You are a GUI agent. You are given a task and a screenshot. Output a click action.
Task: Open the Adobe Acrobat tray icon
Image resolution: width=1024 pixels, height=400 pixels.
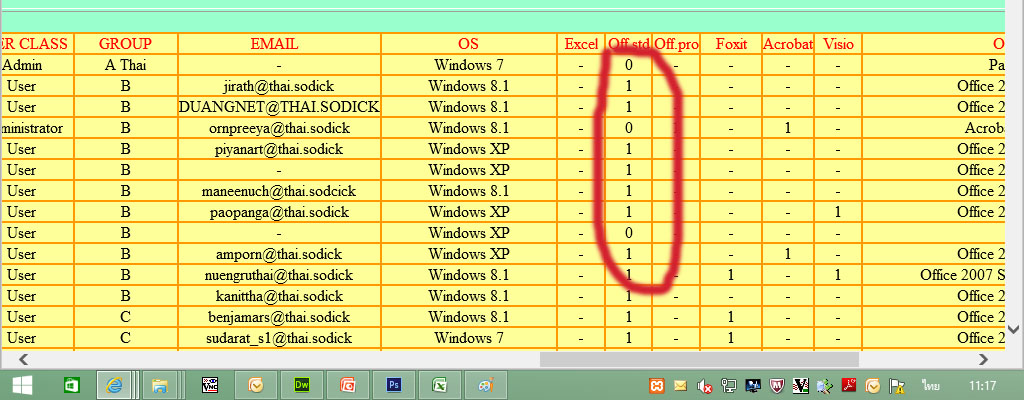pyautogui.click(x=848, y=386)
